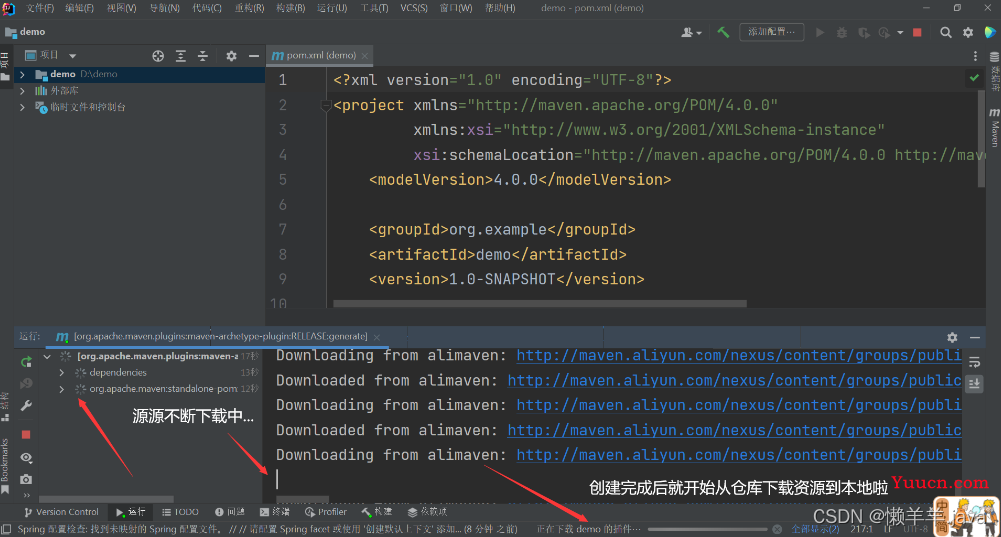Hide the Project panel with minus icon
1001x537 pixels.
pyautogui.click(x=253, y=56)
